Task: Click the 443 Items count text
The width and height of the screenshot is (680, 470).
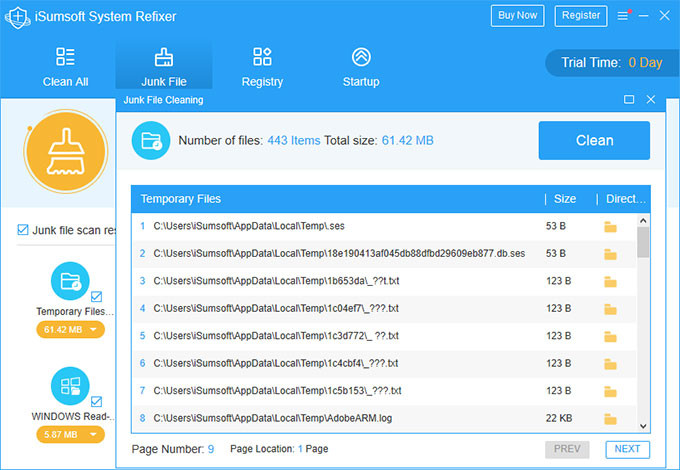Action: click(294, 140)
